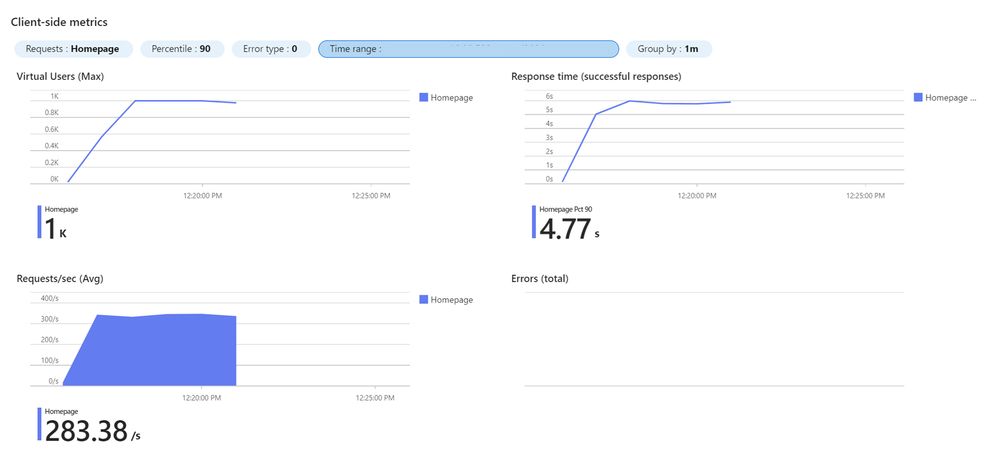Image resolution: width=999 pixels, height=462 pixels.
Task: Click the Errors (total) chart title
Action: pyautogui.click(x=540, y=278)
